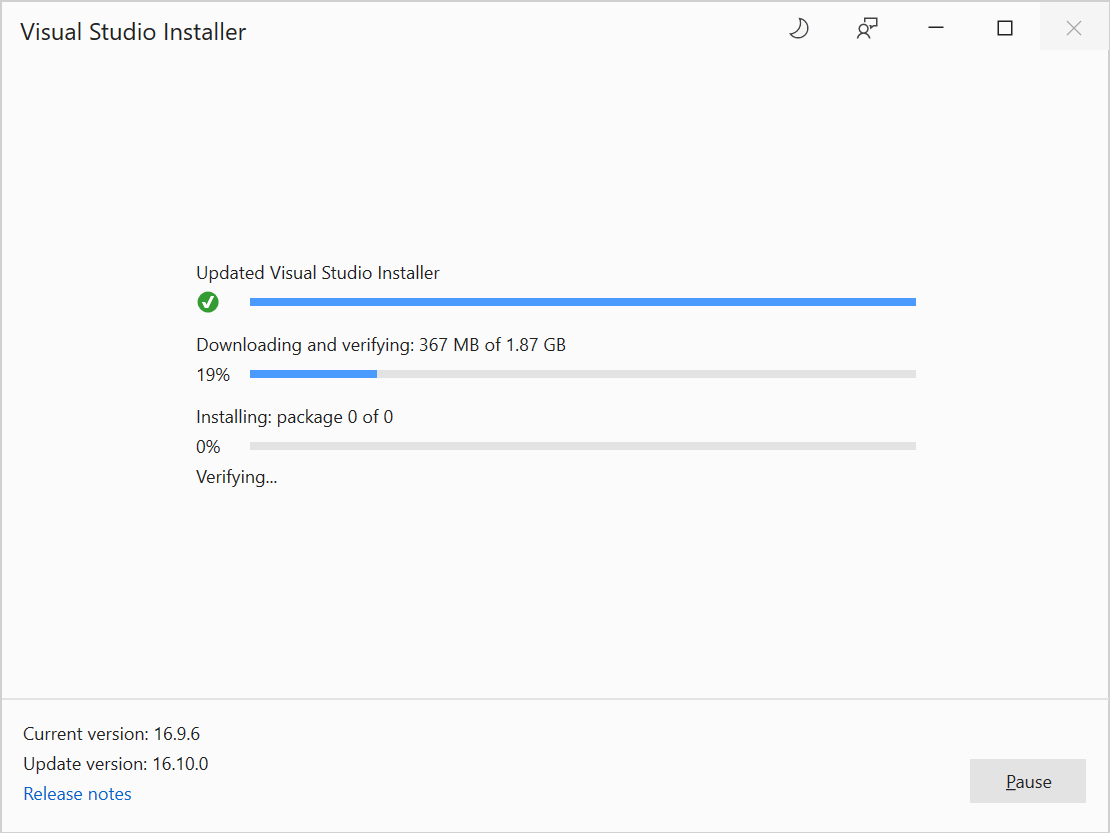
Task: Click the 'Verifying...' status text
Action: pyautogui.click(x=236, y=478)
